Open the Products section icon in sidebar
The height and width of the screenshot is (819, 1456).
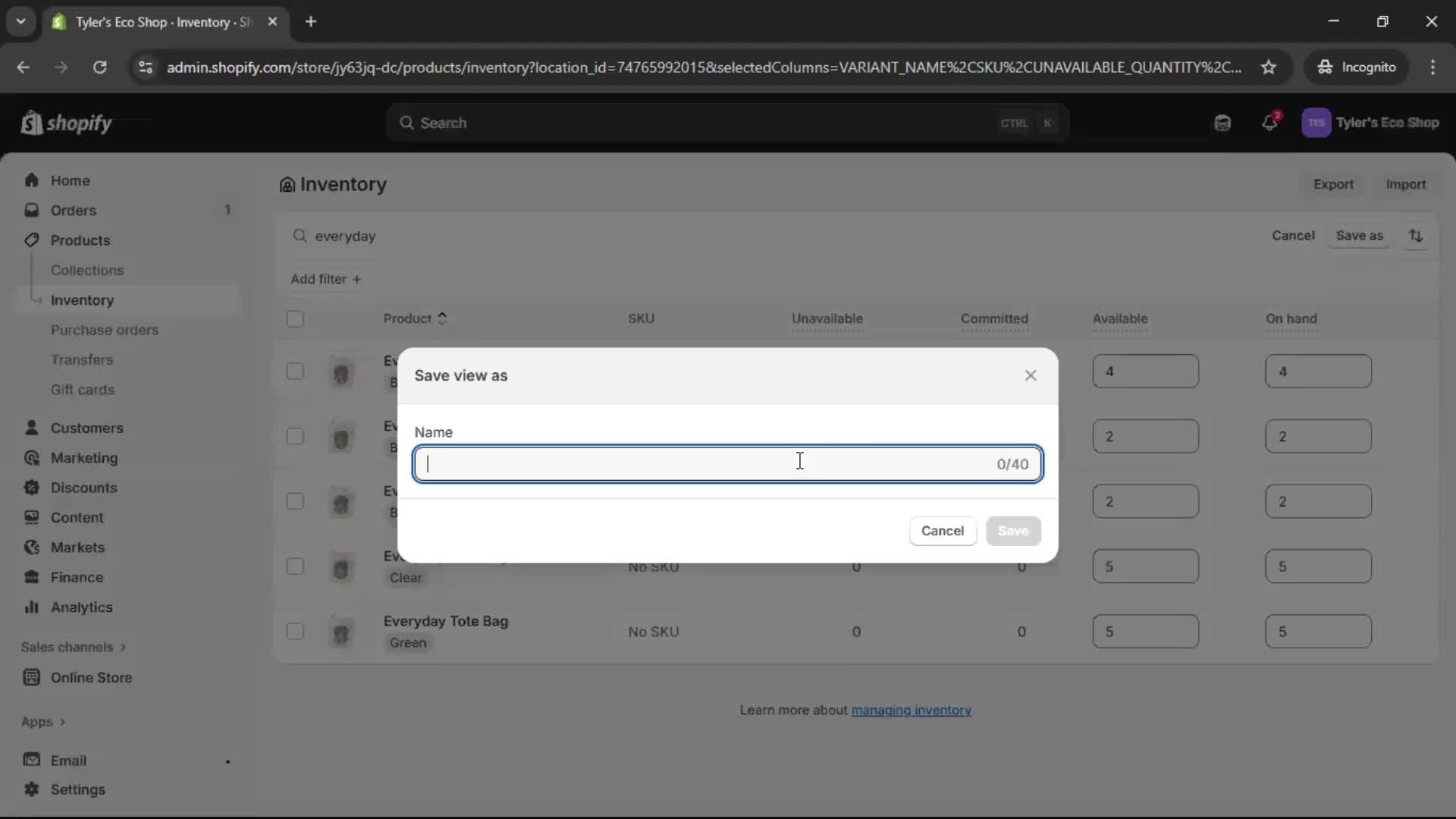pos(31,240)
